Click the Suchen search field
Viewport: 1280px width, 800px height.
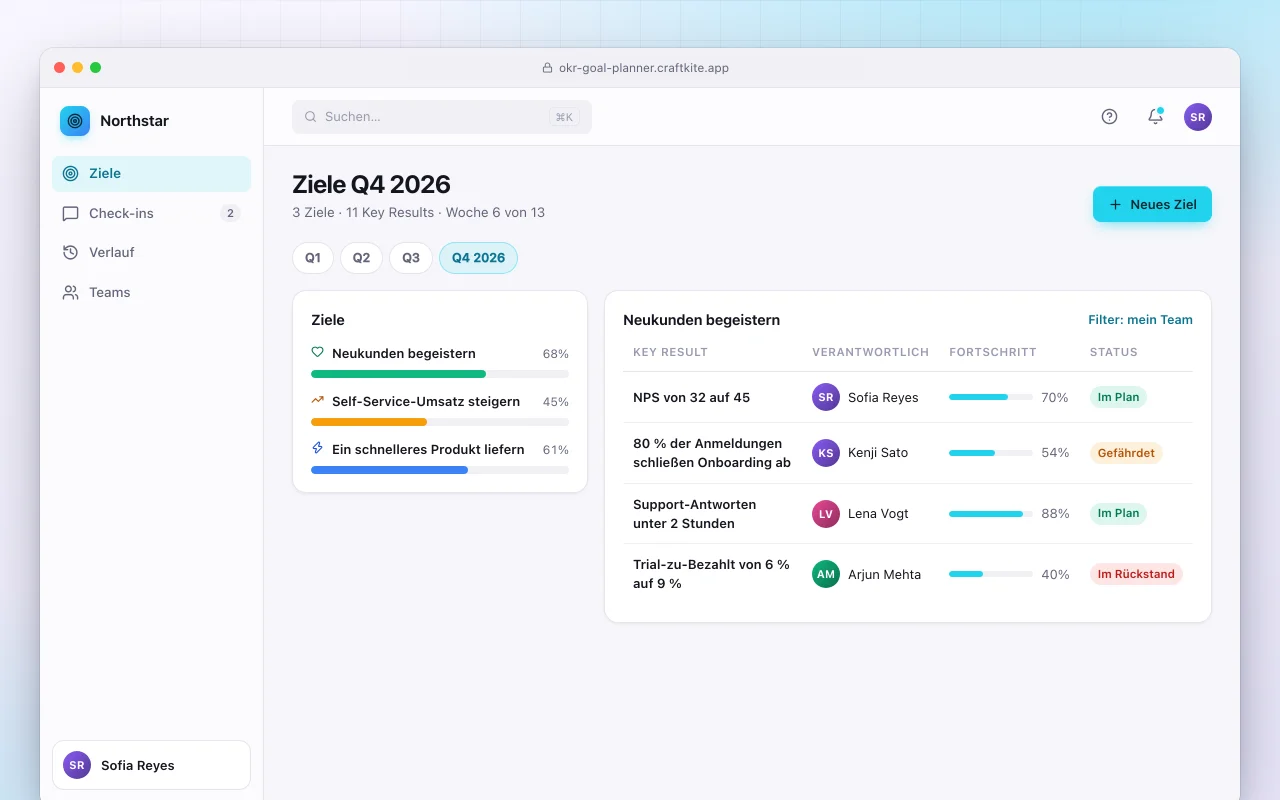pyautogui.click(x=442, y=117)
